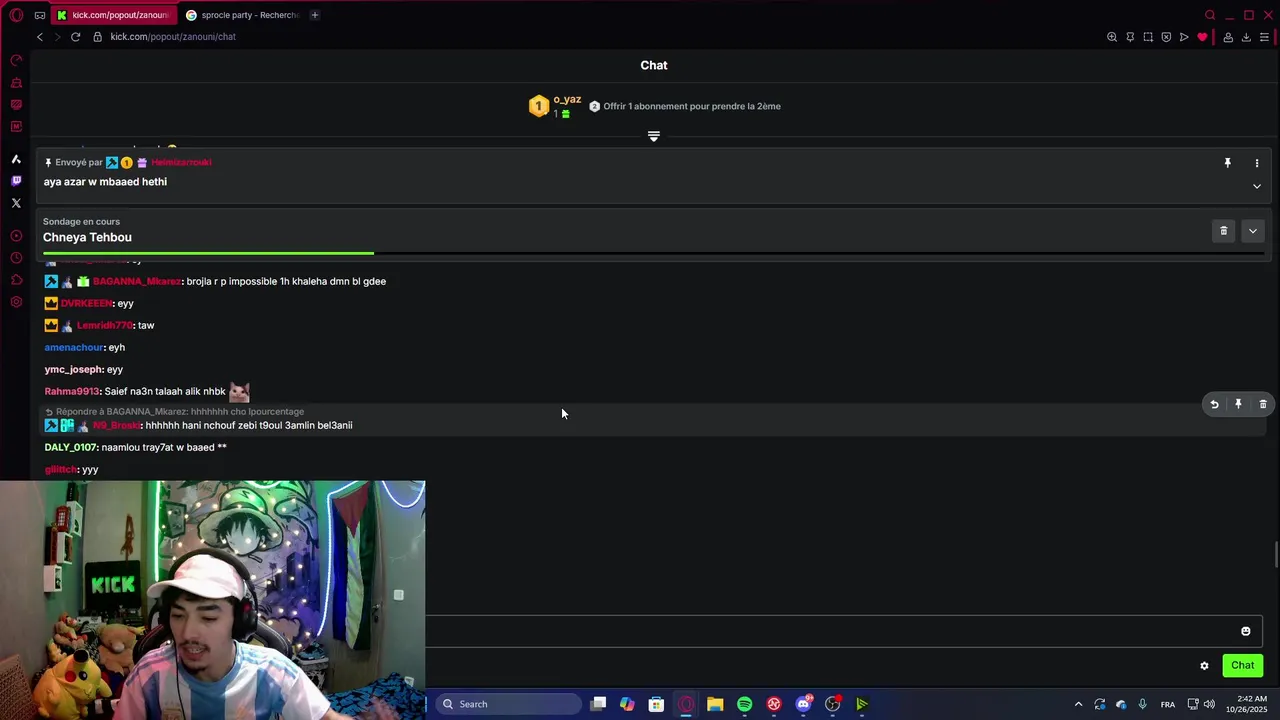Open Spotify from the taskbar
Image resolution: width=1280 pixels, height=720 pixels.
(745, 704)
